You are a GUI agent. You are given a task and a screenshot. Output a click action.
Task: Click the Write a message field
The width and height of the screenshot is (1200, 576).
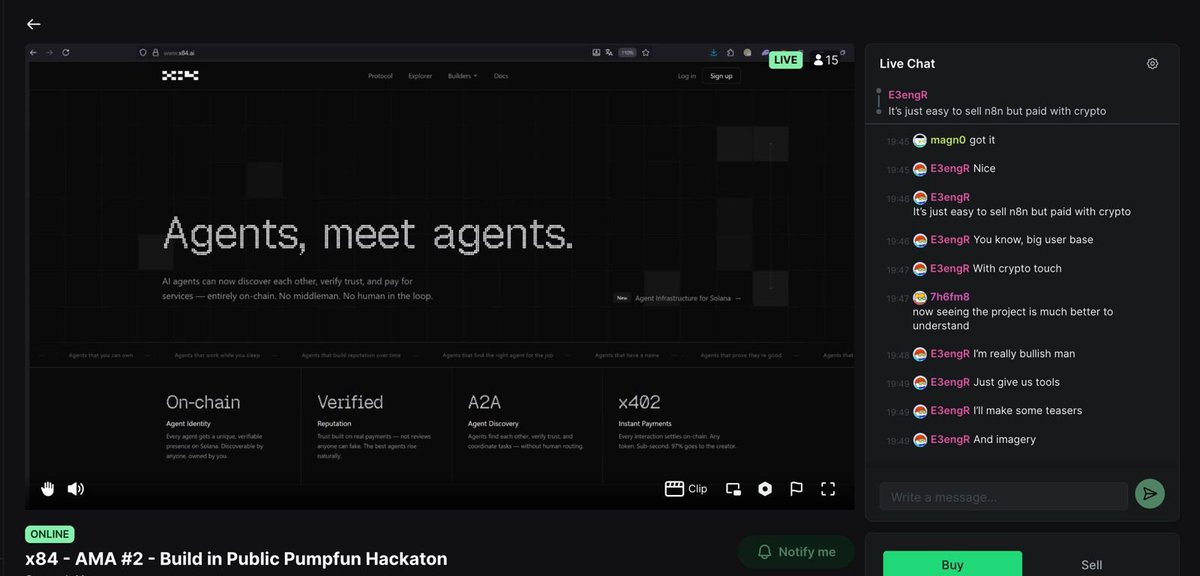pos(1003,496)
